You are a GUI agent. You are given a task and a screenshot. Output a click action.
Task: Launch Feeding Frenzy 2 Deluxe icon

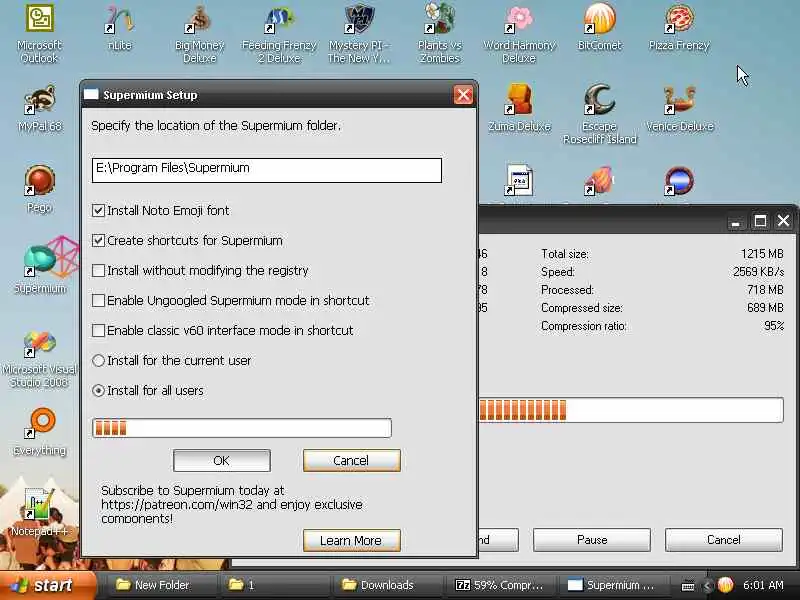(279, 33)
